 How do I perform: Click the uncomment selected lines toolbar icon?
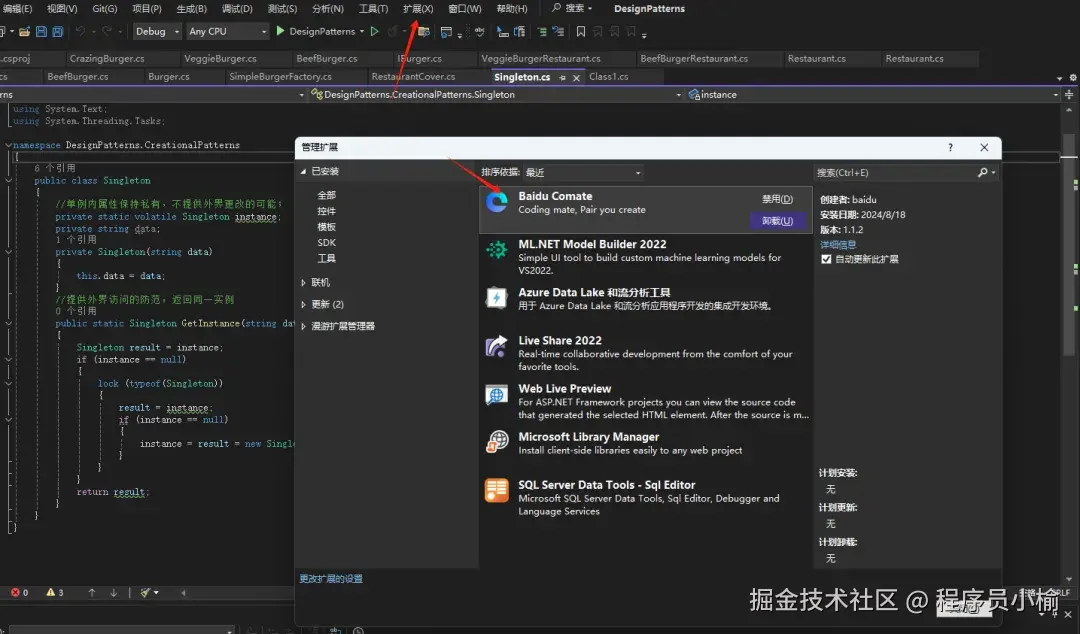(x=558, y=32)
